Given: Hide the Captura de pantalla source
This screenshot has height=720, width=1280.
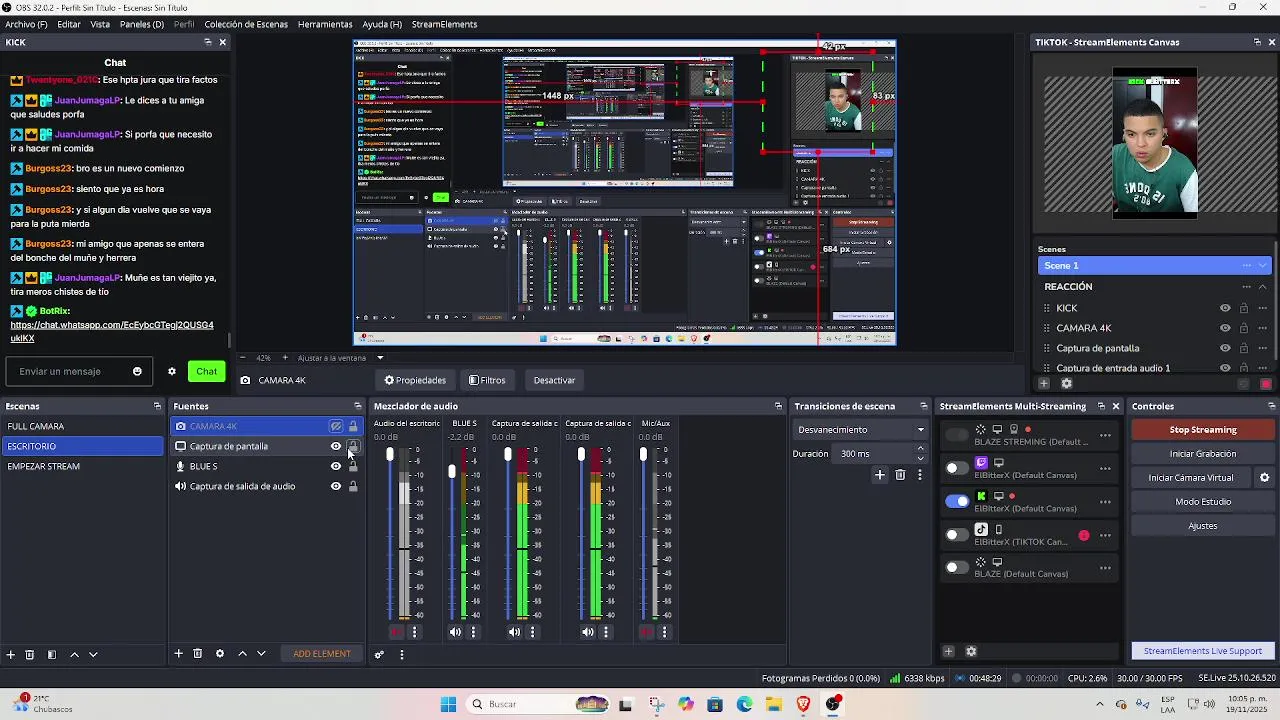Looking at the screenshot, I should pos(336,446).
